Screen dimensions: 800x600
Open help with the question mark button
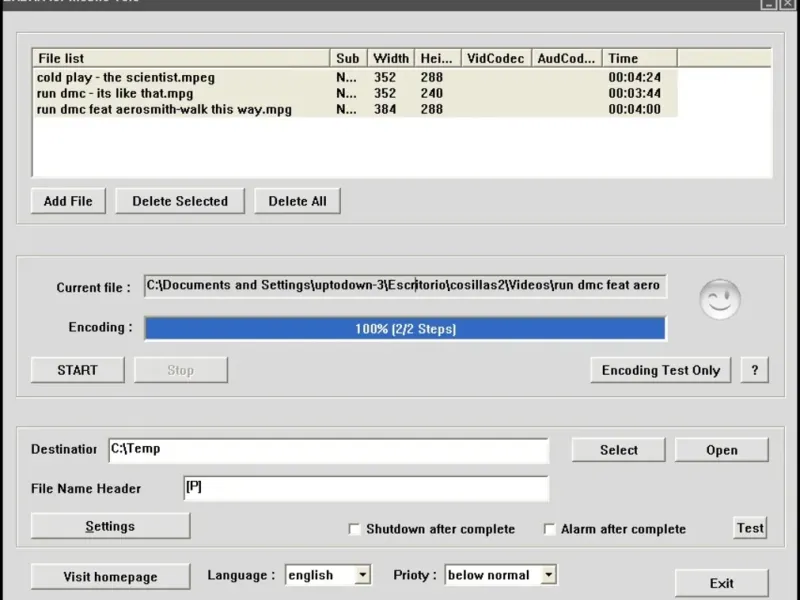point(755,370)
